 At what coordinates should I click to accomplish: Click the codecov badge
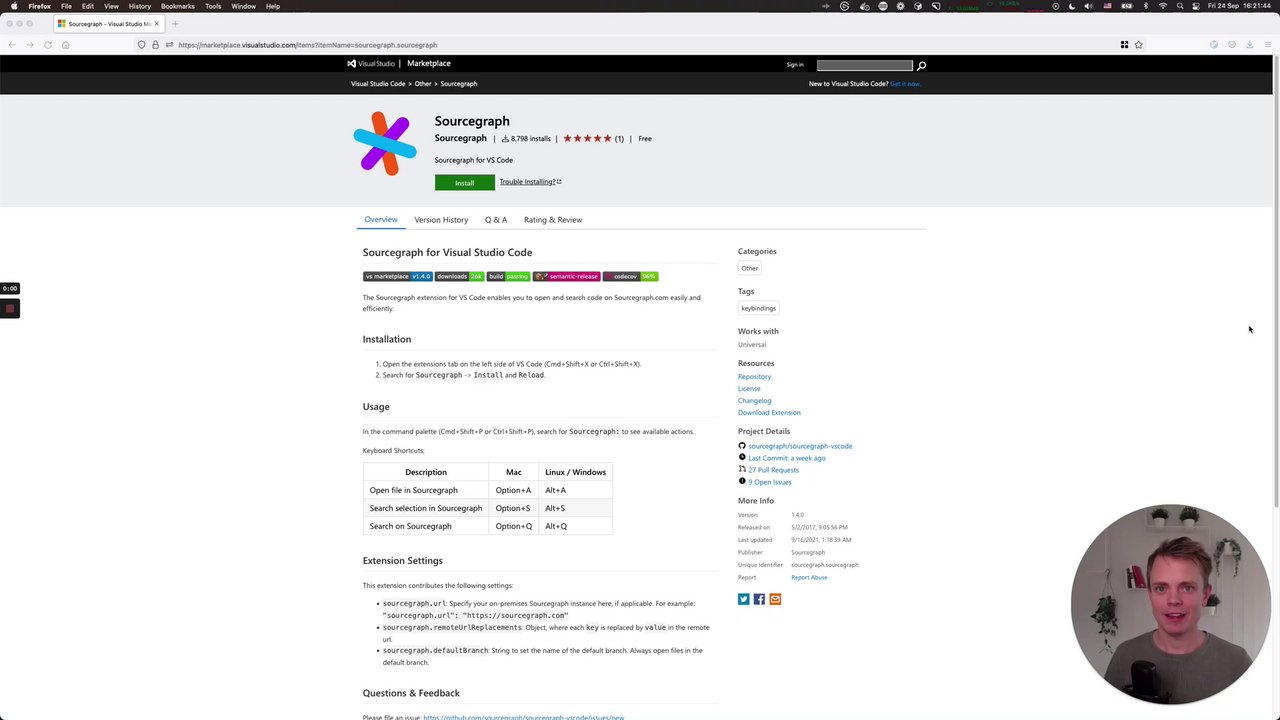click(630, 276)
